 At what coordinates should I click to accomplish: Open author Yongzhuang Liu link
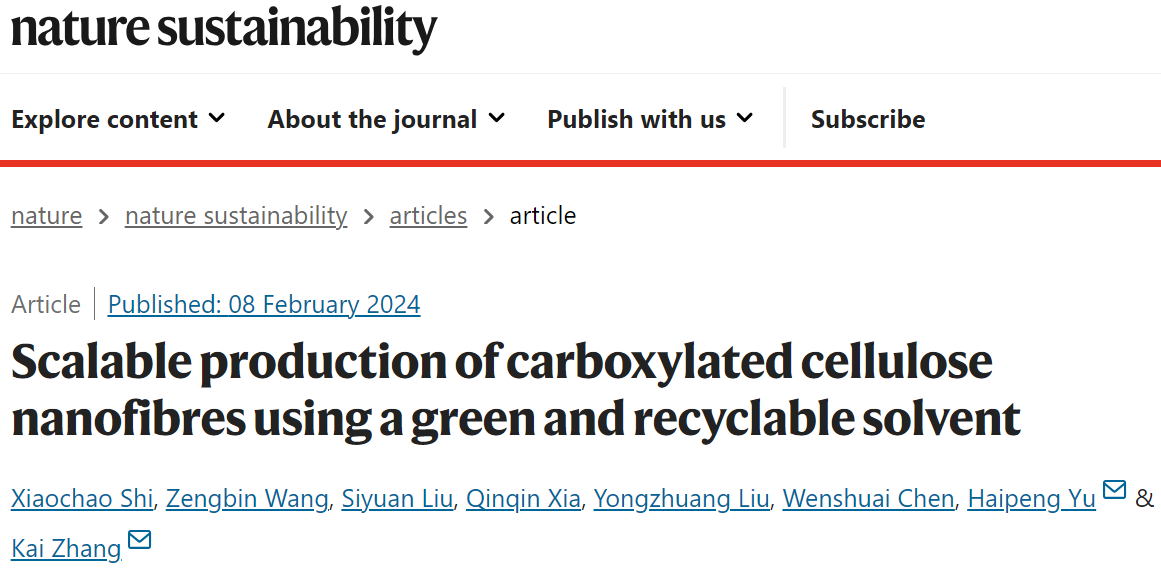[681, 498]
